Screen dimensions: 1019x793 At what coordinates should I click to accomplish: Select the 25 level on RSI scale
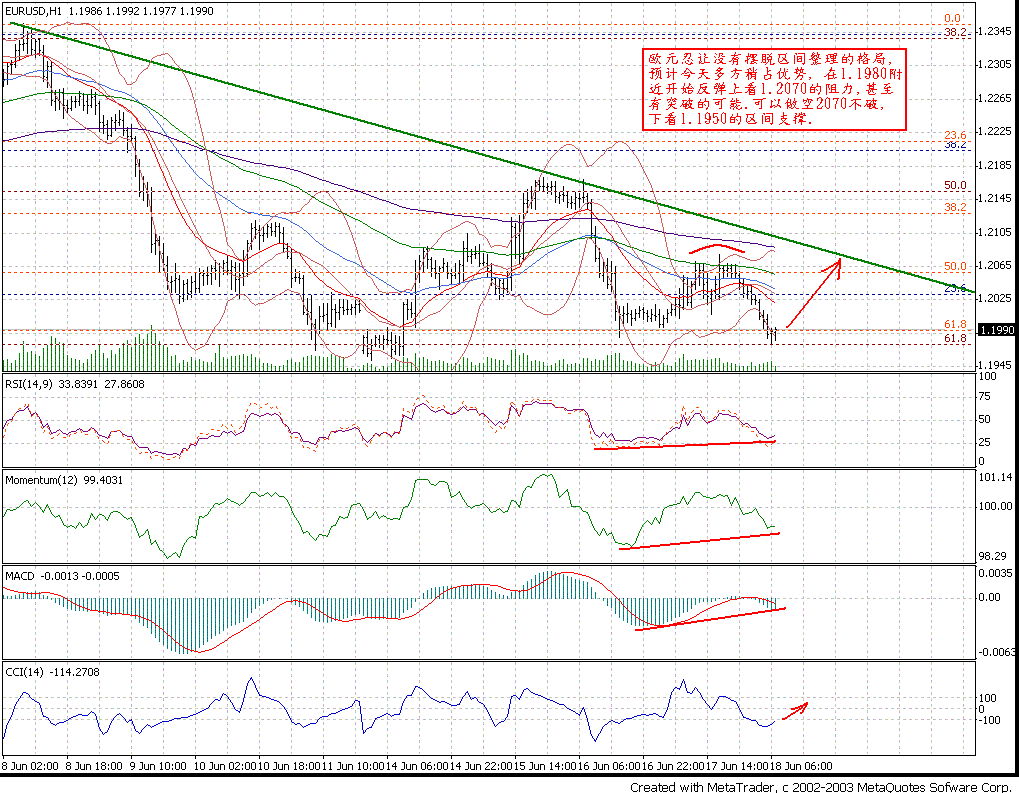[985, 443]
